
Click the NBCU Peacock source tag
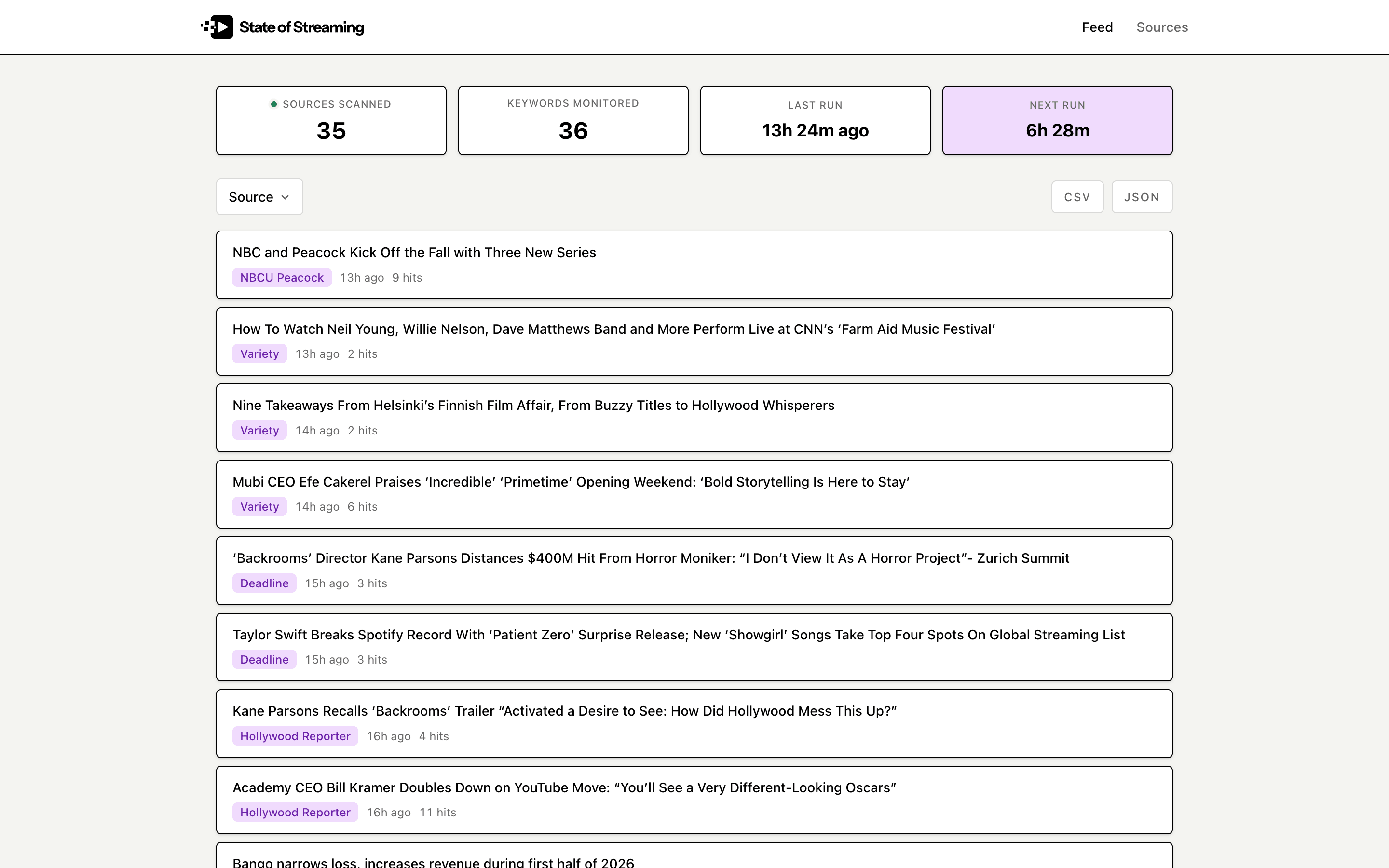click(282, 277)
